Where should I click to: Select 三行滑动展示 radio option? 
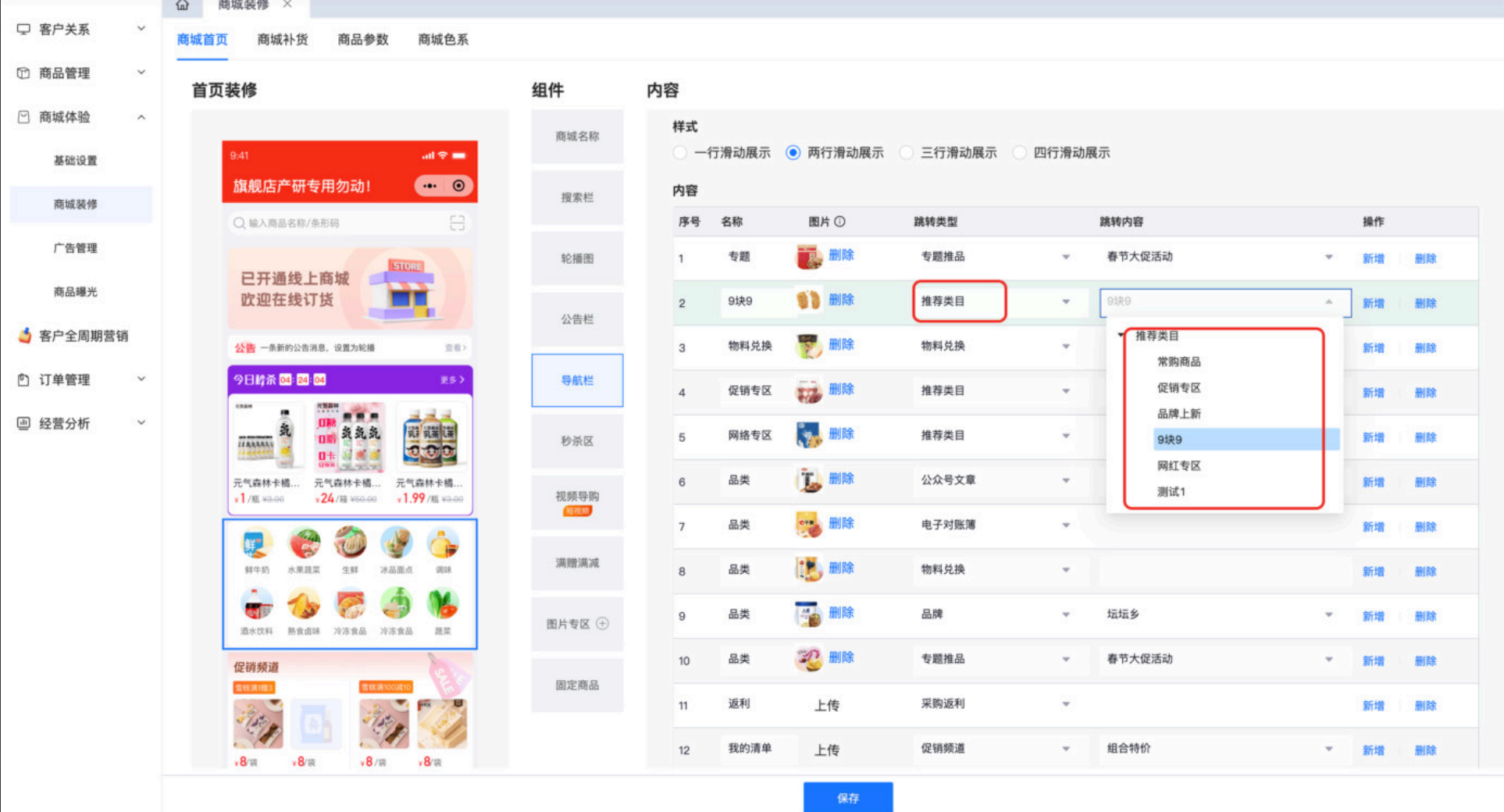pos(907,153)
